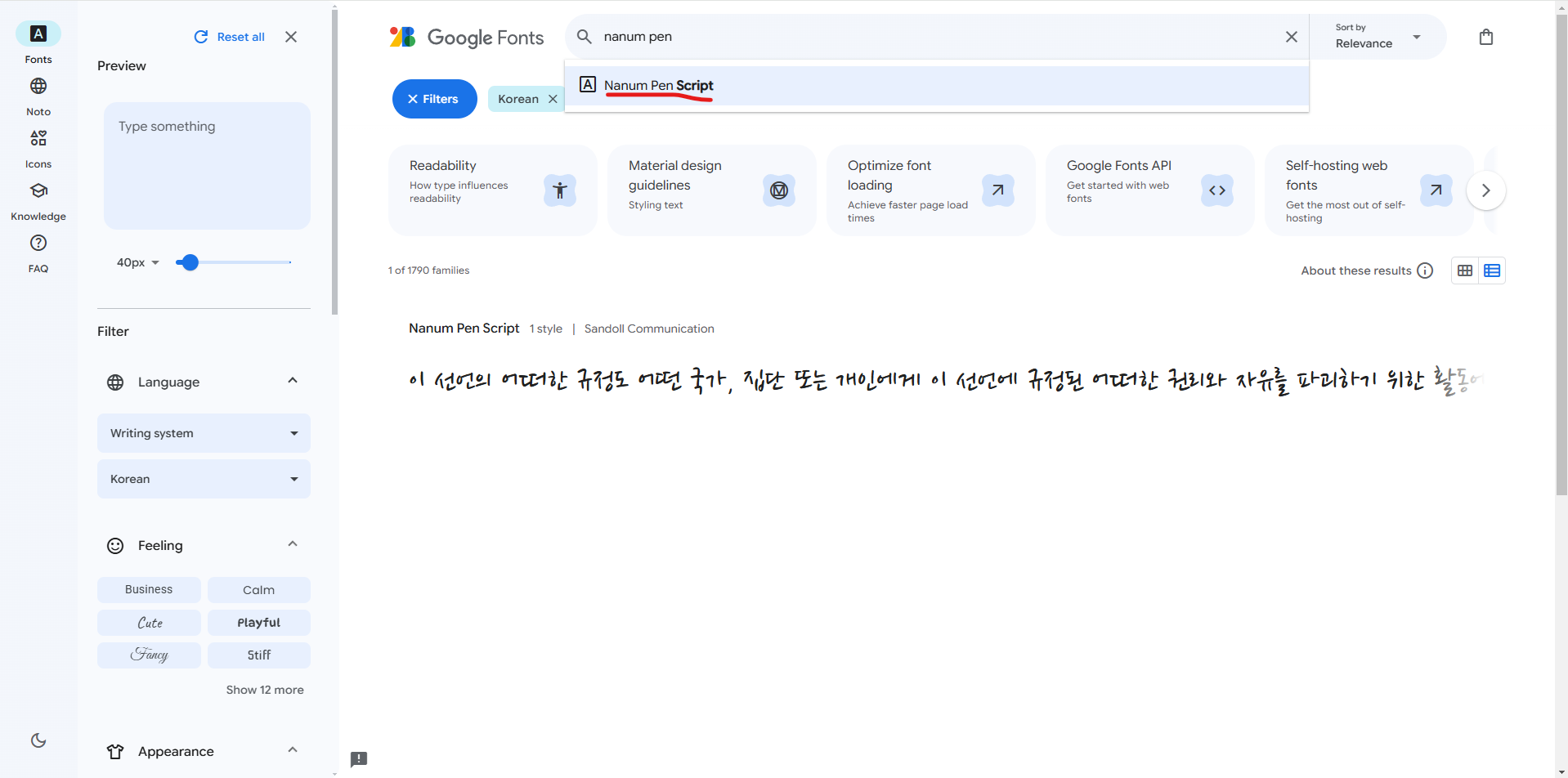This screenshot has height=778, width=1568.
Task: Toggle the Fancy feeling chip
Action: point(149,655)
